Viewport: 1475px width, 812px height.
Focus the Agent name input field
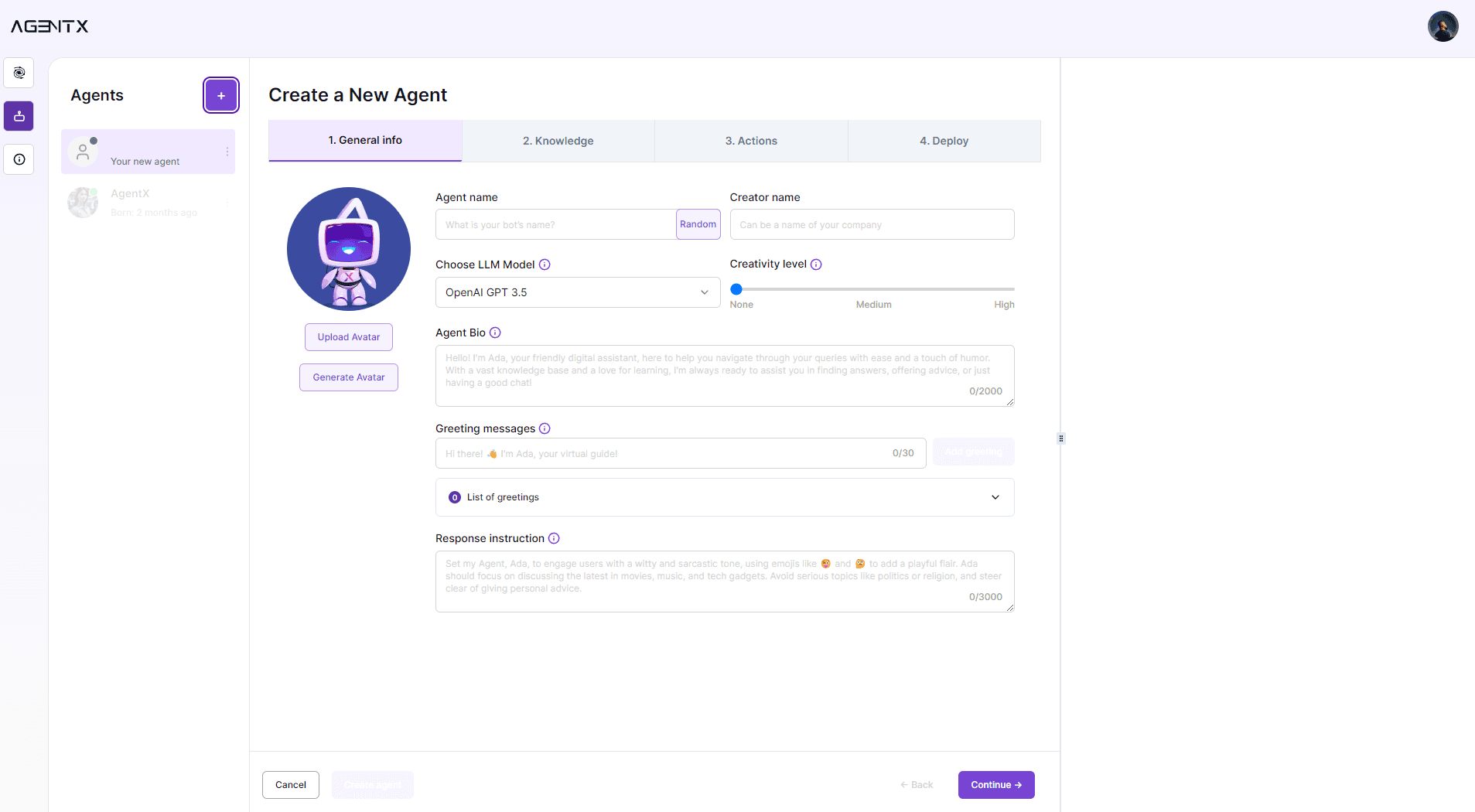[x=556, y=224]
